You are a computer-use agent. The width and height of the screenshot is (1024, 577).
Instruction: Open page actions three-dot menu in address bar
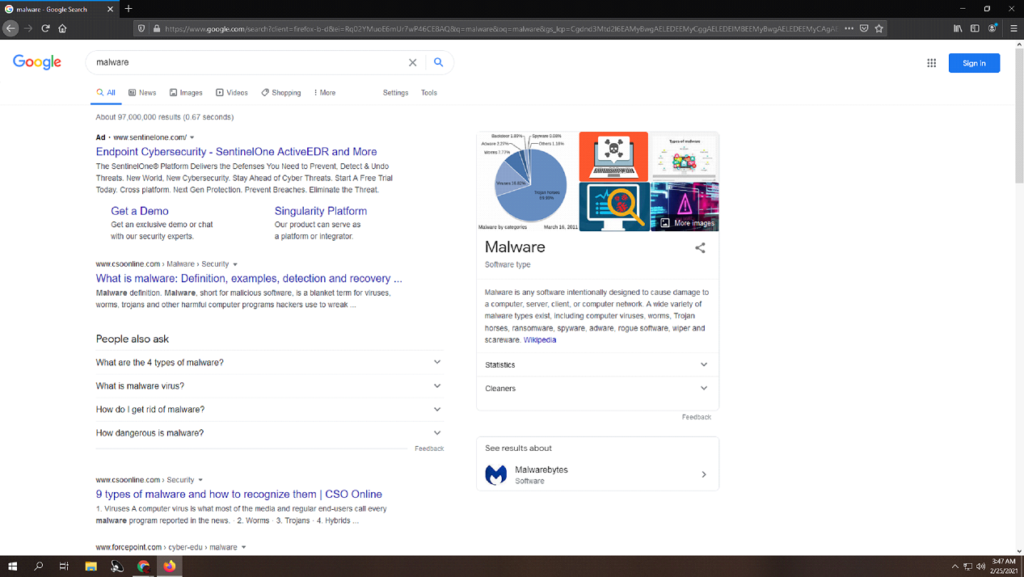pos(848,28)
